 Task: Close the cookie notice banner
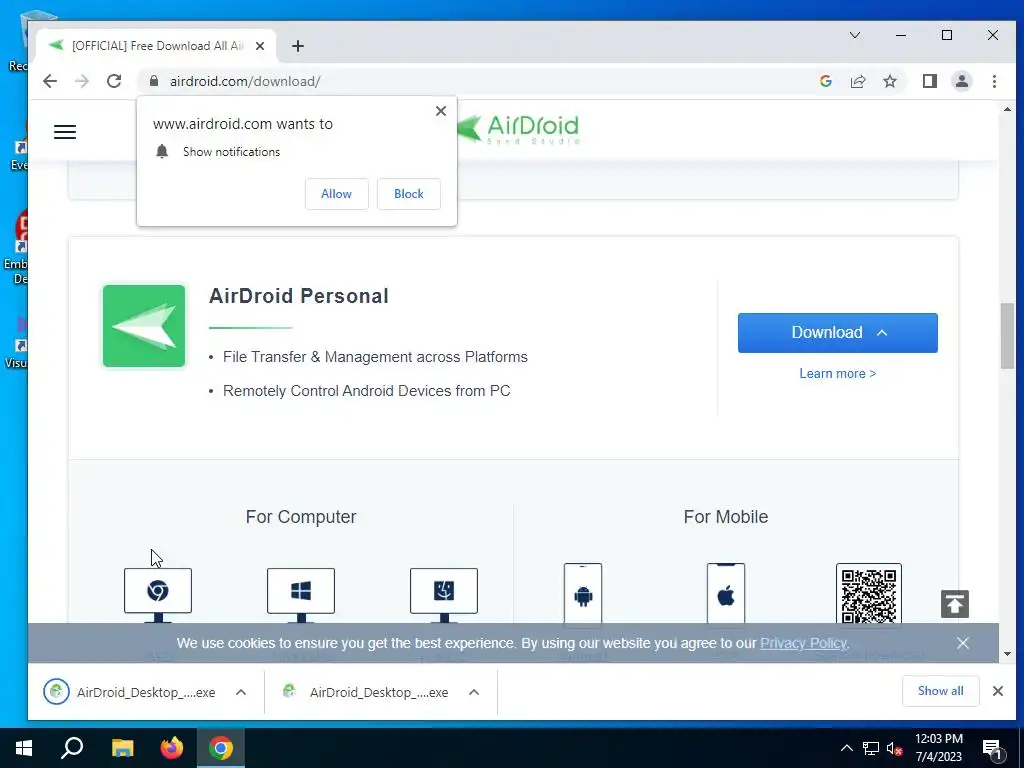point(963,643)
